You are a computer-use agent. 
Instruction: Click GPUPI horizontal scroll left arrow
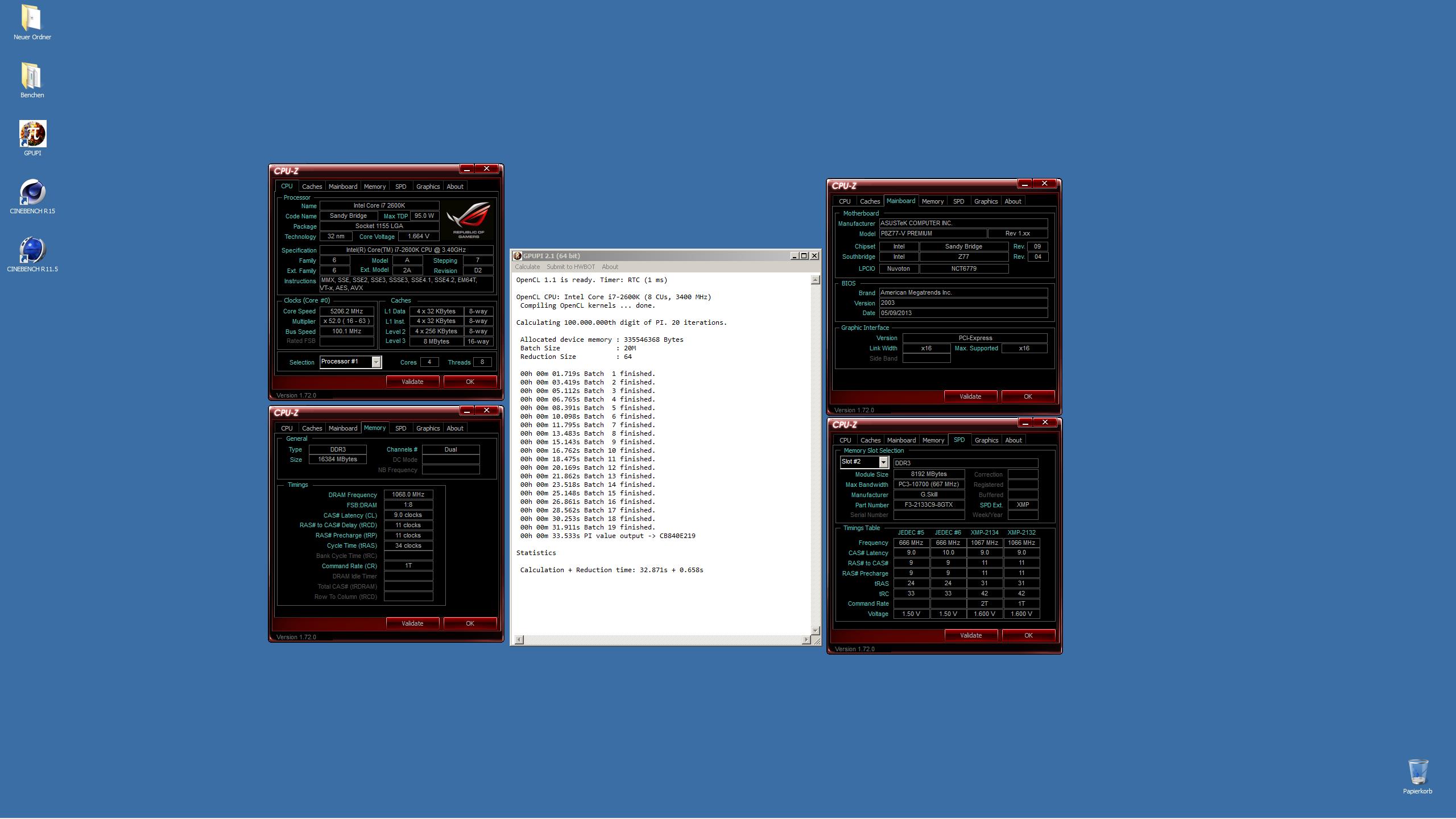pyautogui.click(x=519, y=640)
